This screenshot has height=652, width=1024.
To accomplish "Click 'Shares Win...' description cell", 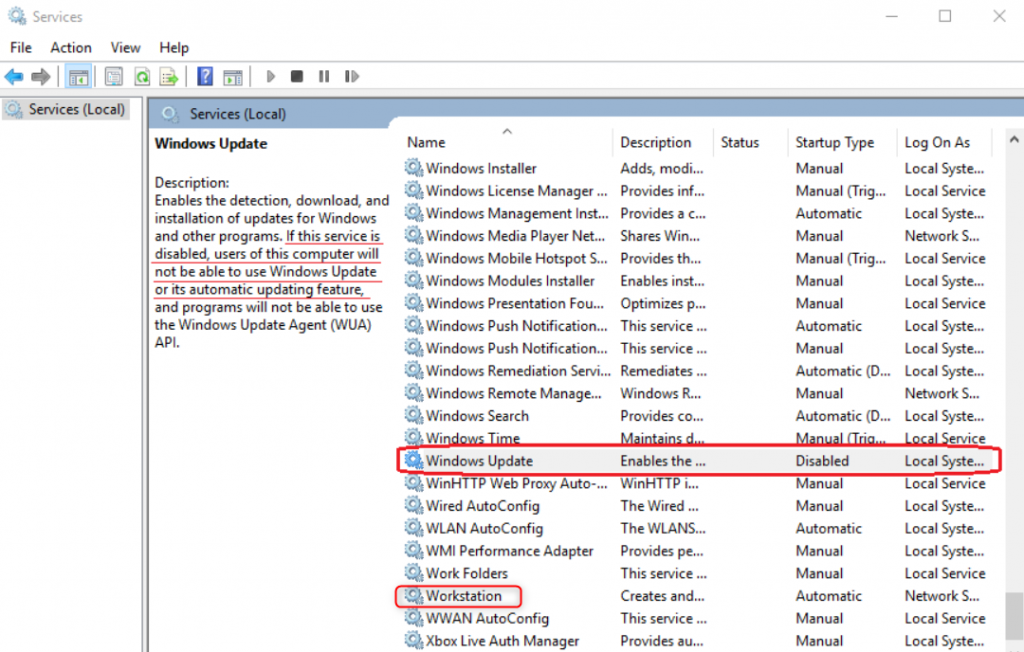I will click(x=660, y=236).
